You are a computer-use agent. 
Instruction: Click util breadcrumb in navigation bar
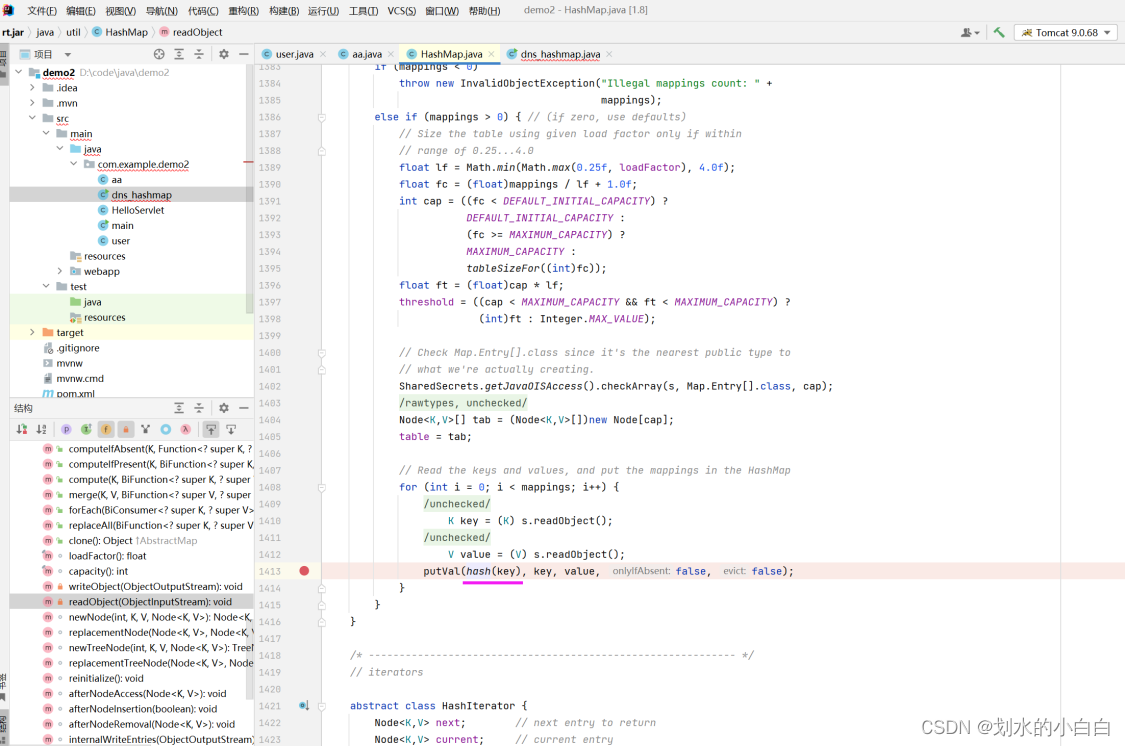[x=73, y=32]
